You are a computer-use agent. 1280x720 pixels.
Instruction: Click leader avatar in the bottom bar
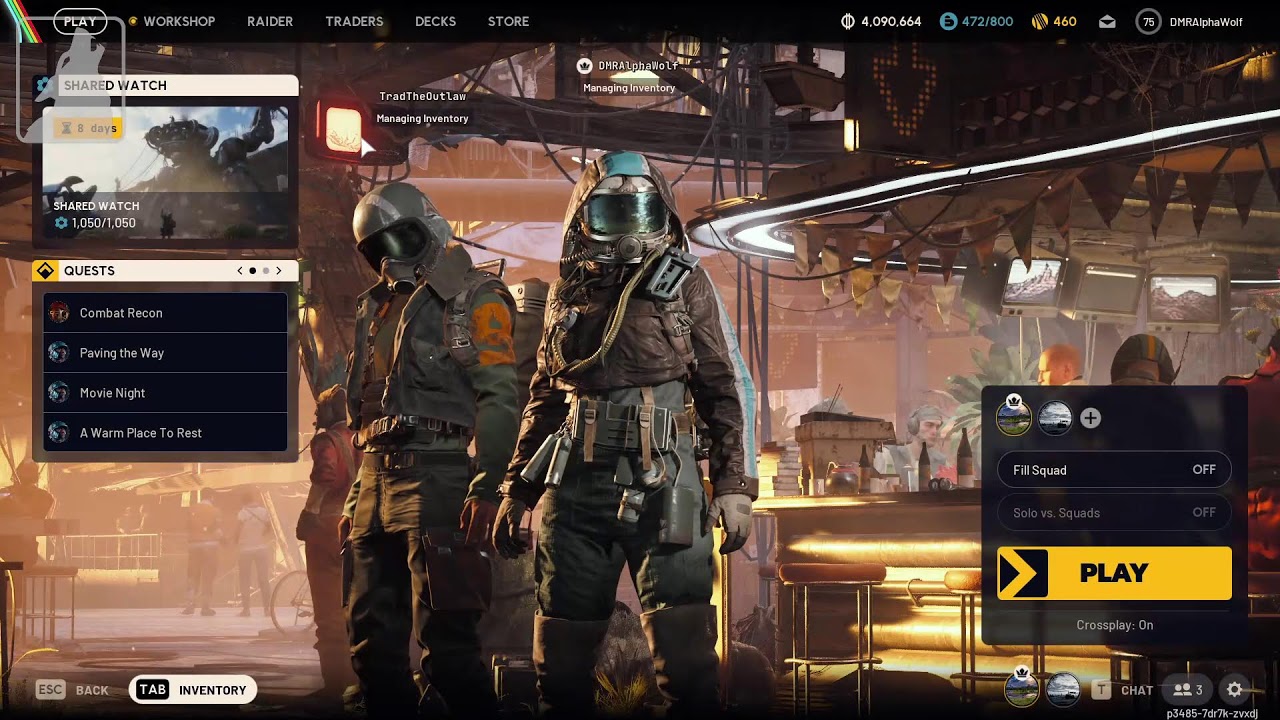pos(1021,689)
